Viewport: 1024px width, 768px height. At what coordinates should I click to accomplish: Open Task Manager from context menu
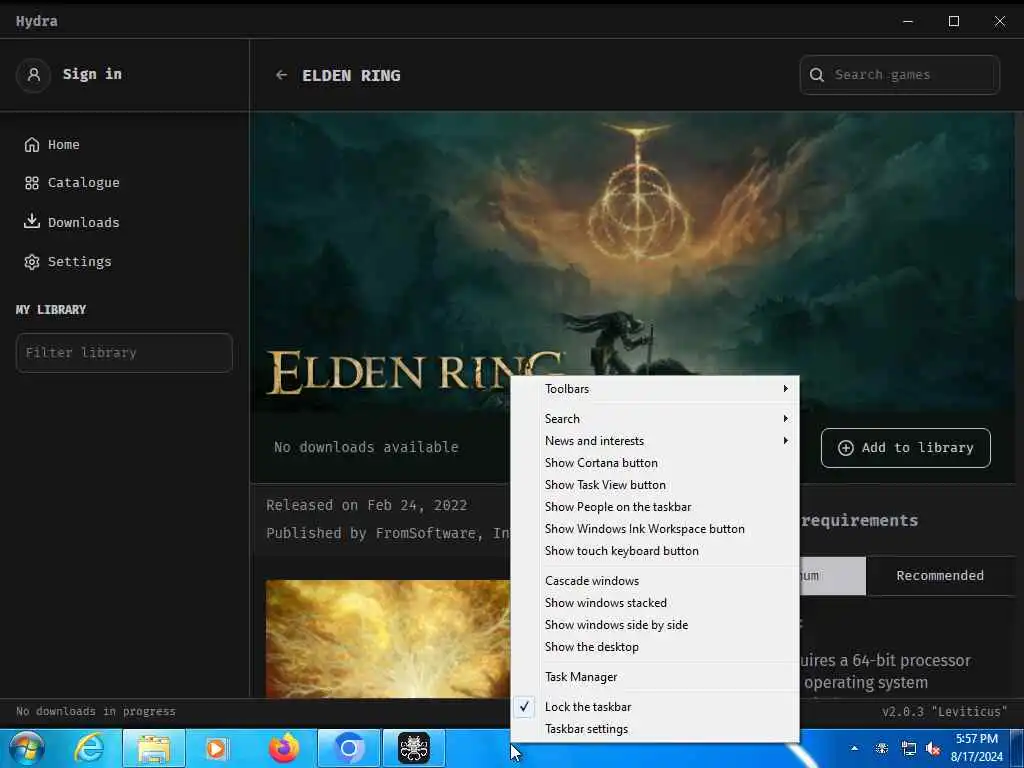pos(654,677)
